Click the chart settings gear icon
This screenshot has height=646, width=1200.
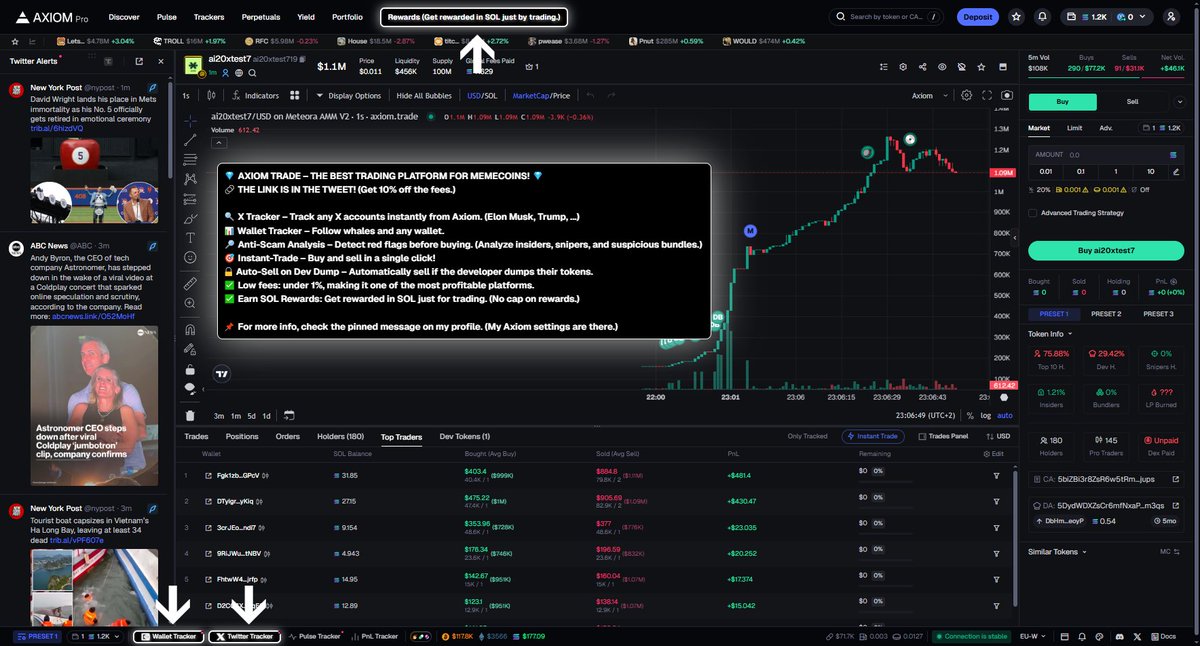(966, 96)
